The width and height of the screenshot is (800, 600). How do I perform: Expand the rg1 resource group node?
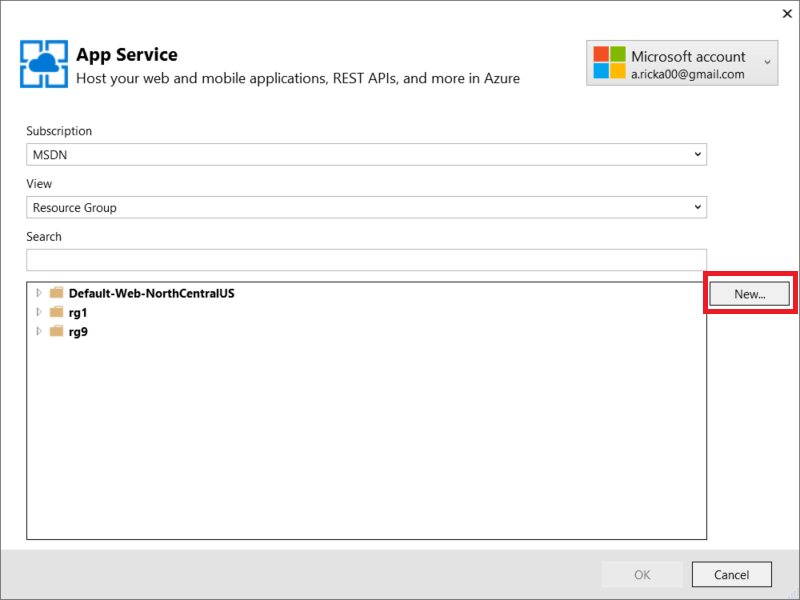[39, 312]
